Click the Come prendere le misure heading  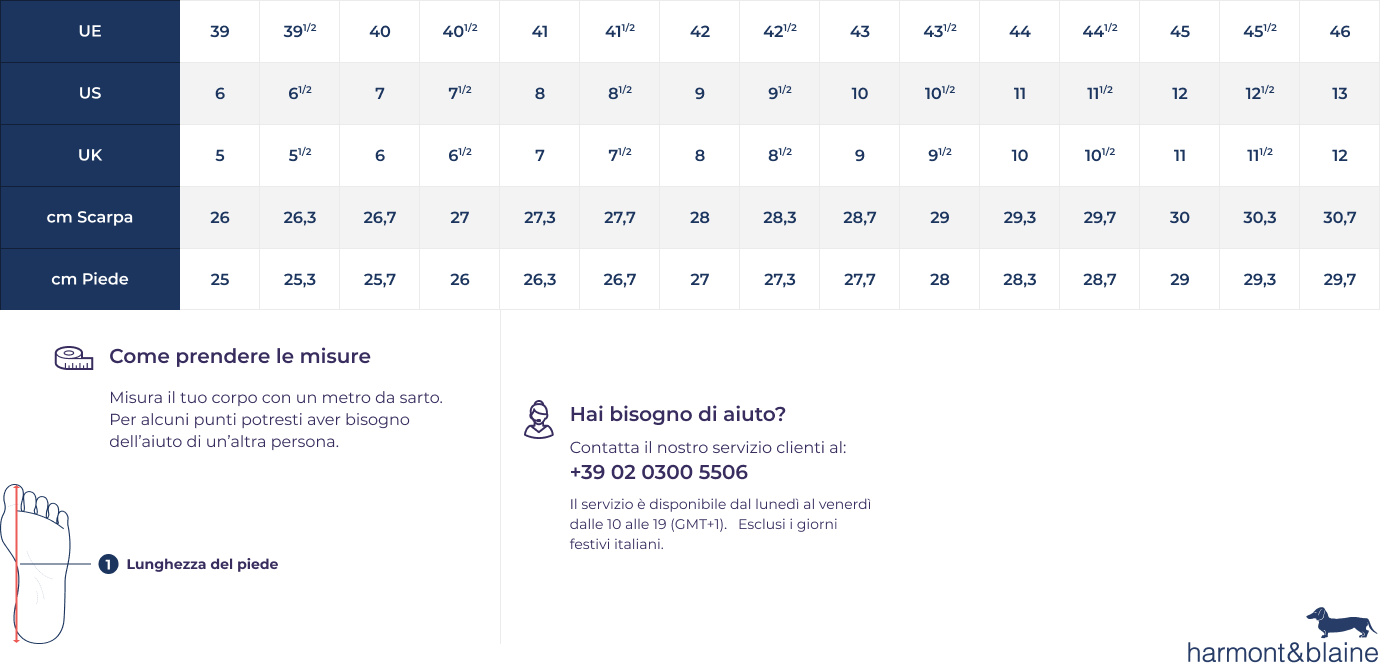[240, 356]
